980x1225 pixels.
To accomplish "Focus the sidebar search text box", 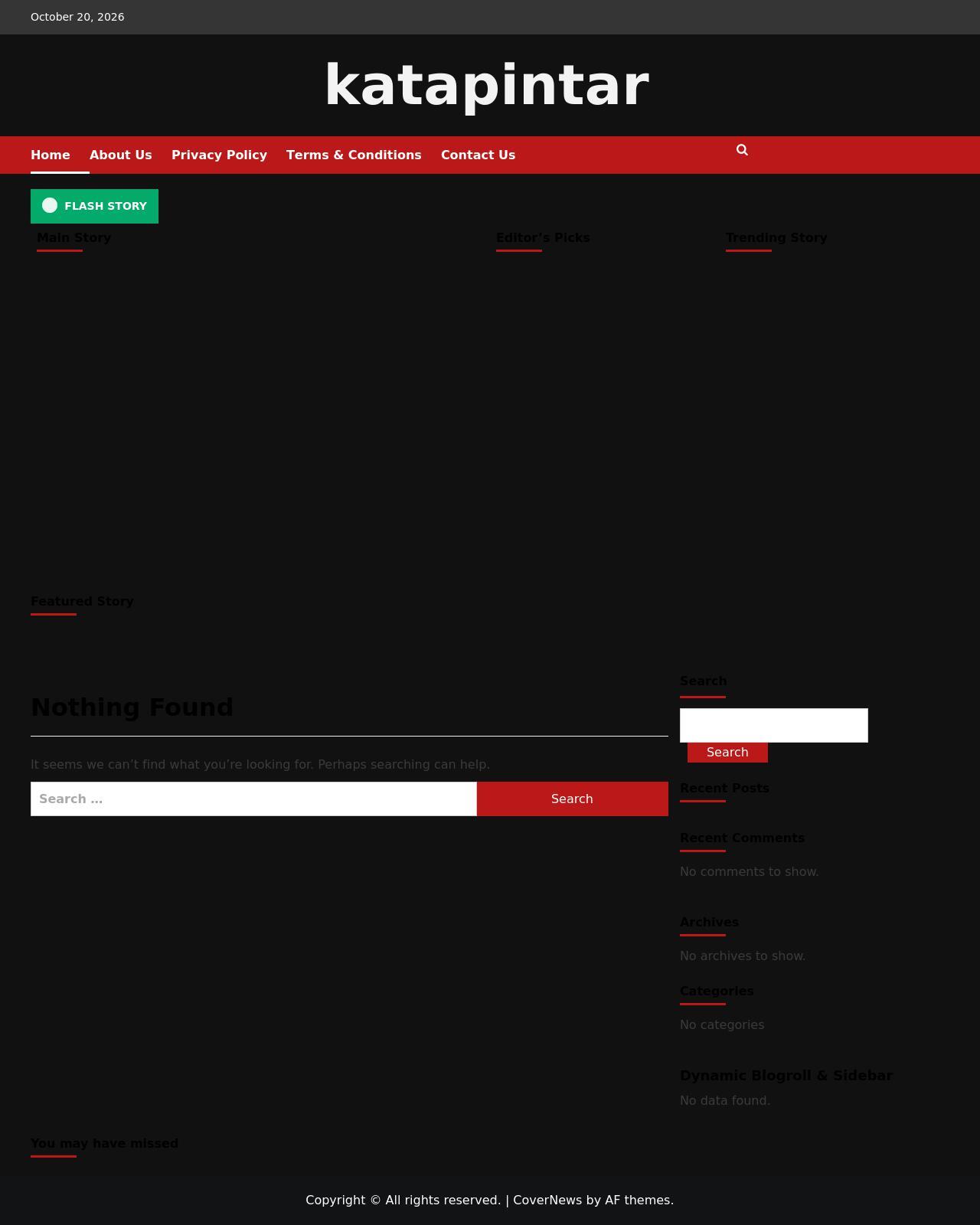I will coord(774,725).
